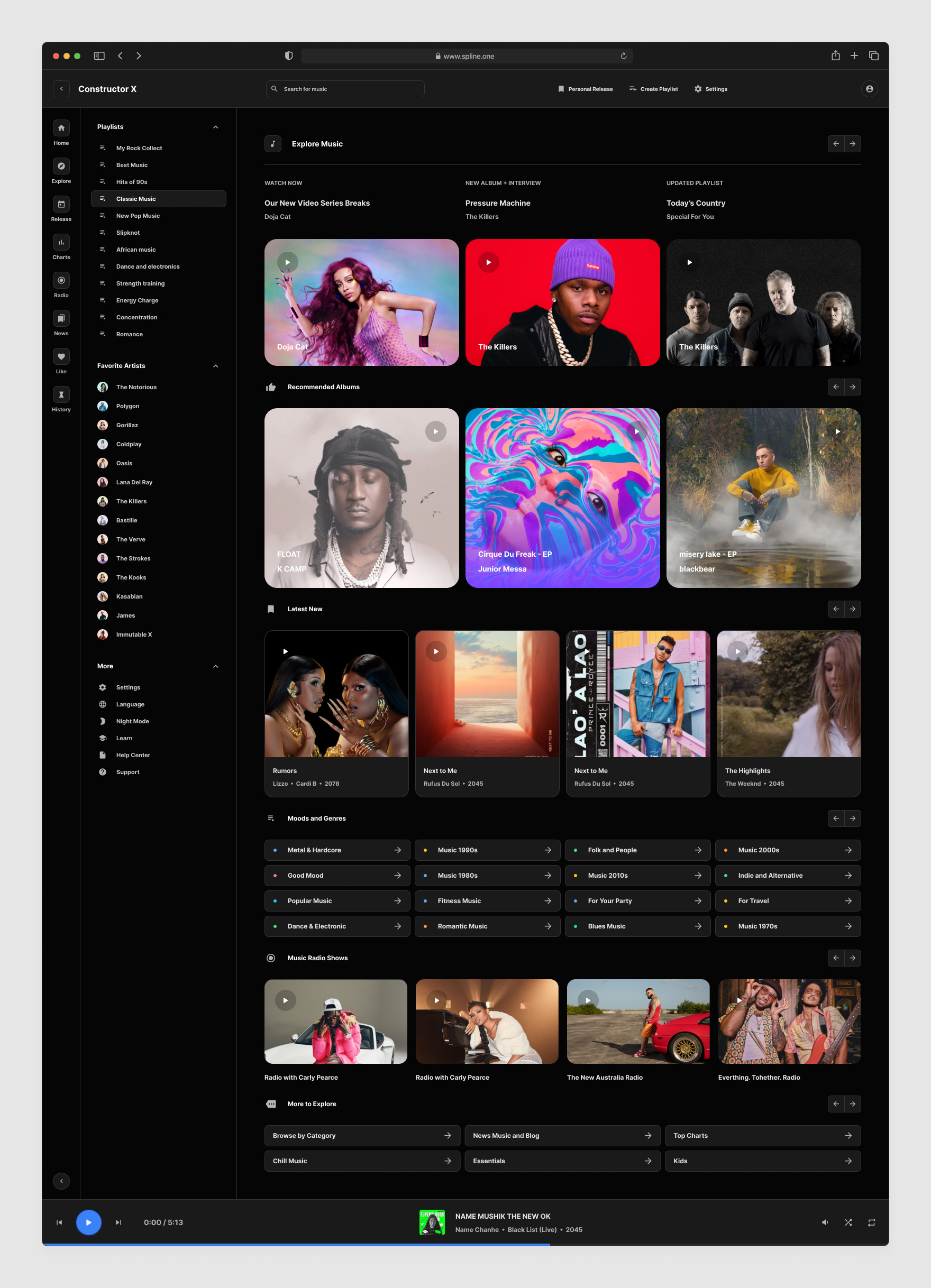Click the user profile avatar icon
This screenshot has height=1288, width=931.
tap(869, 89)
